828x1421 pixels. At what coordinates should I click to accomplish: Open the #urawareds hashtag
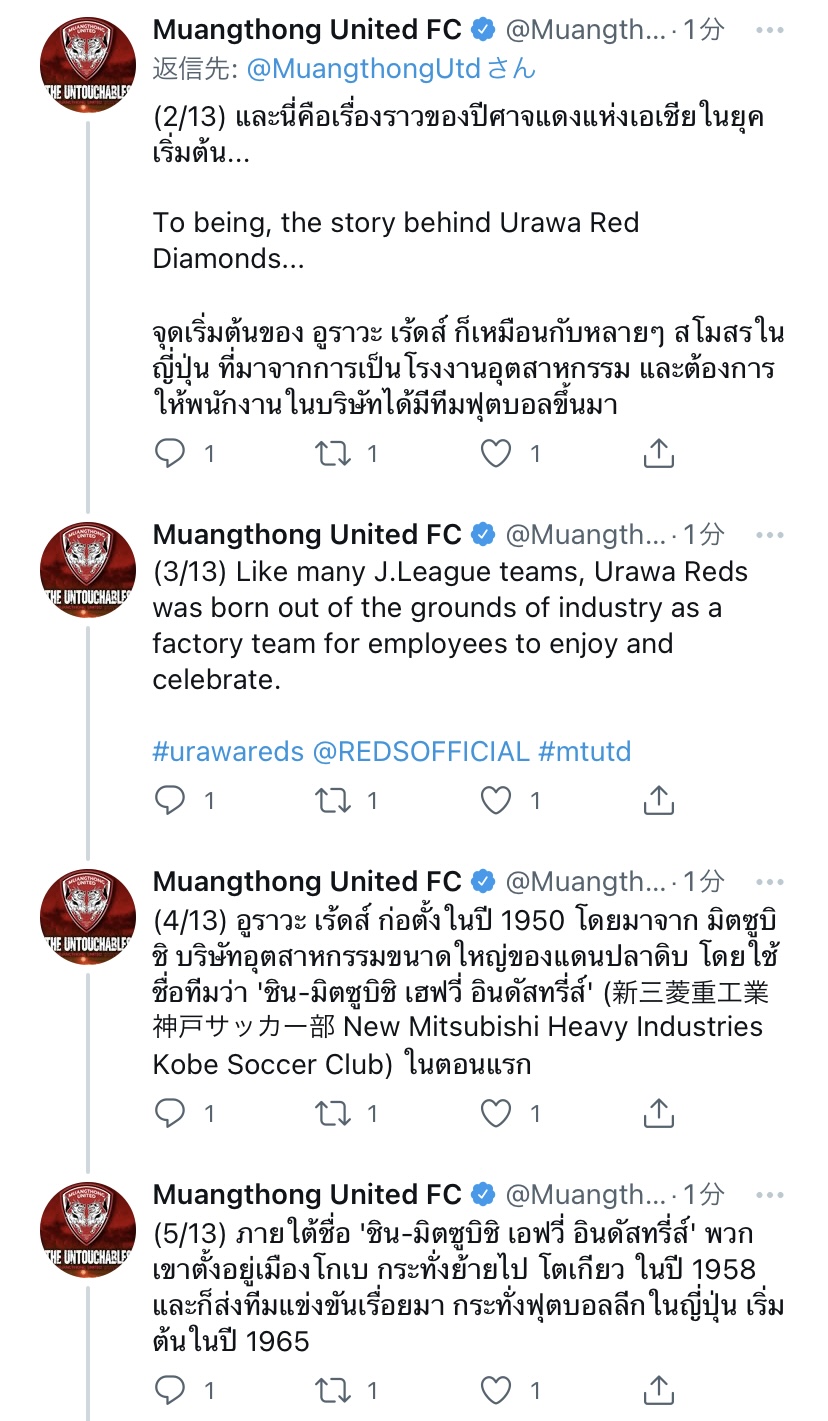[227, 751]
